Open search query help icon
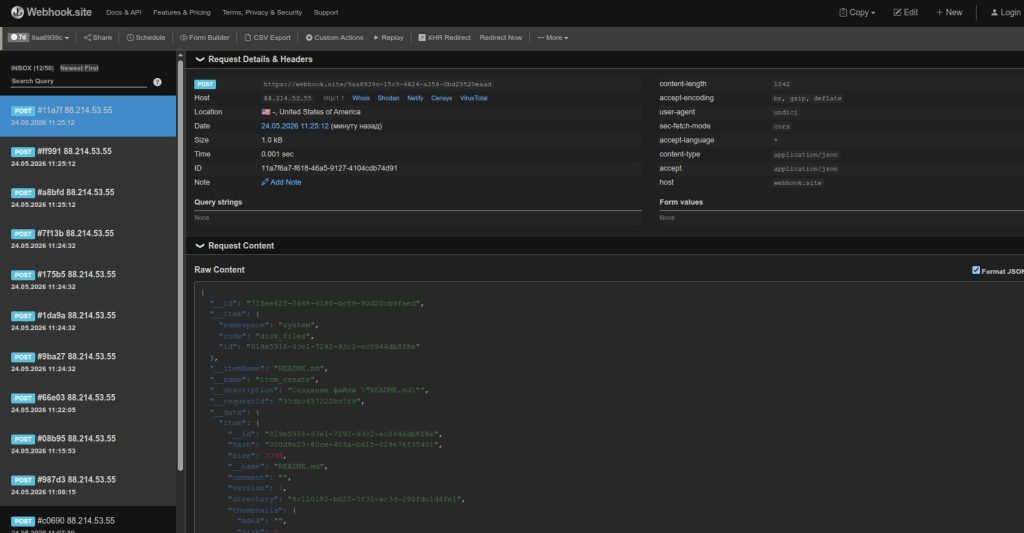The height and width of the screenshot is (533, 1024). [157, 82]
